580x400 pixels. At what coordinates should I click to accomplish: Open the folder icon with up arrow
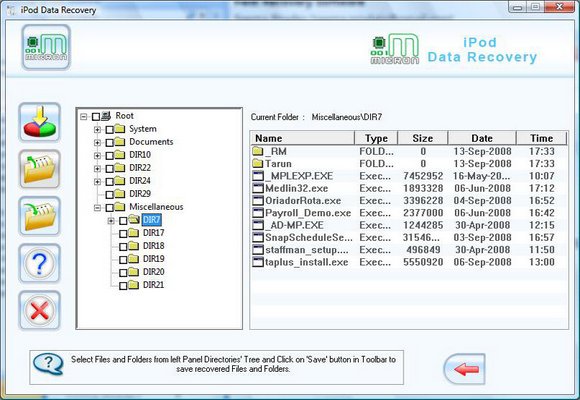coord(40,169)
